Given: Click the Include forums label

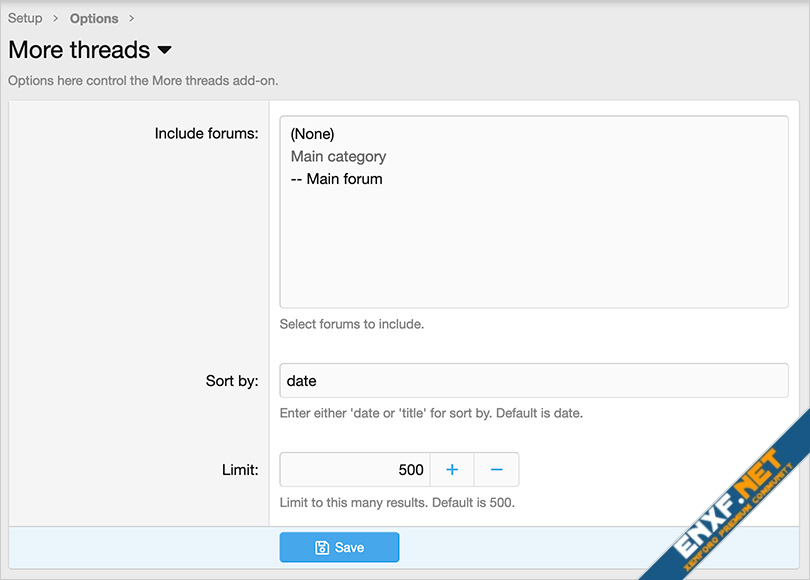Looking at the screenshot, I should click(206, 134).
